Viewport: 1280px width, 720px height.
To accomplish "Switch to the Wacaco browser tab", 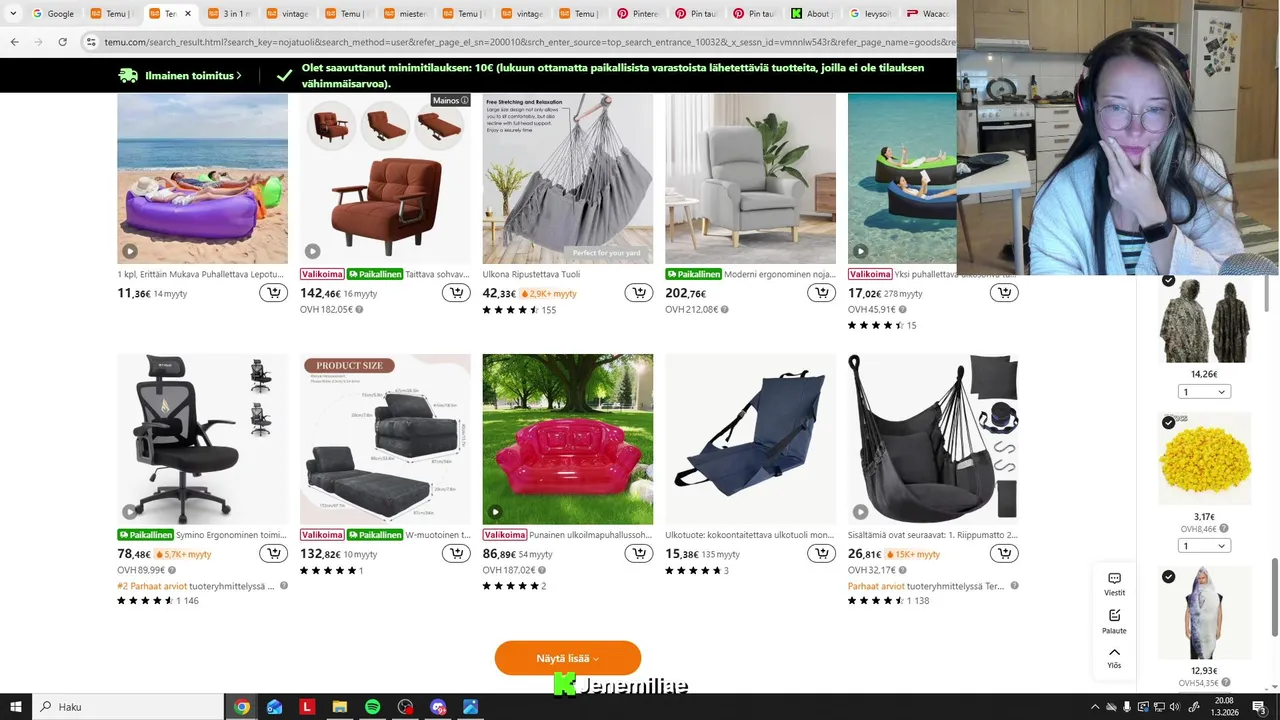I will 928,14.
